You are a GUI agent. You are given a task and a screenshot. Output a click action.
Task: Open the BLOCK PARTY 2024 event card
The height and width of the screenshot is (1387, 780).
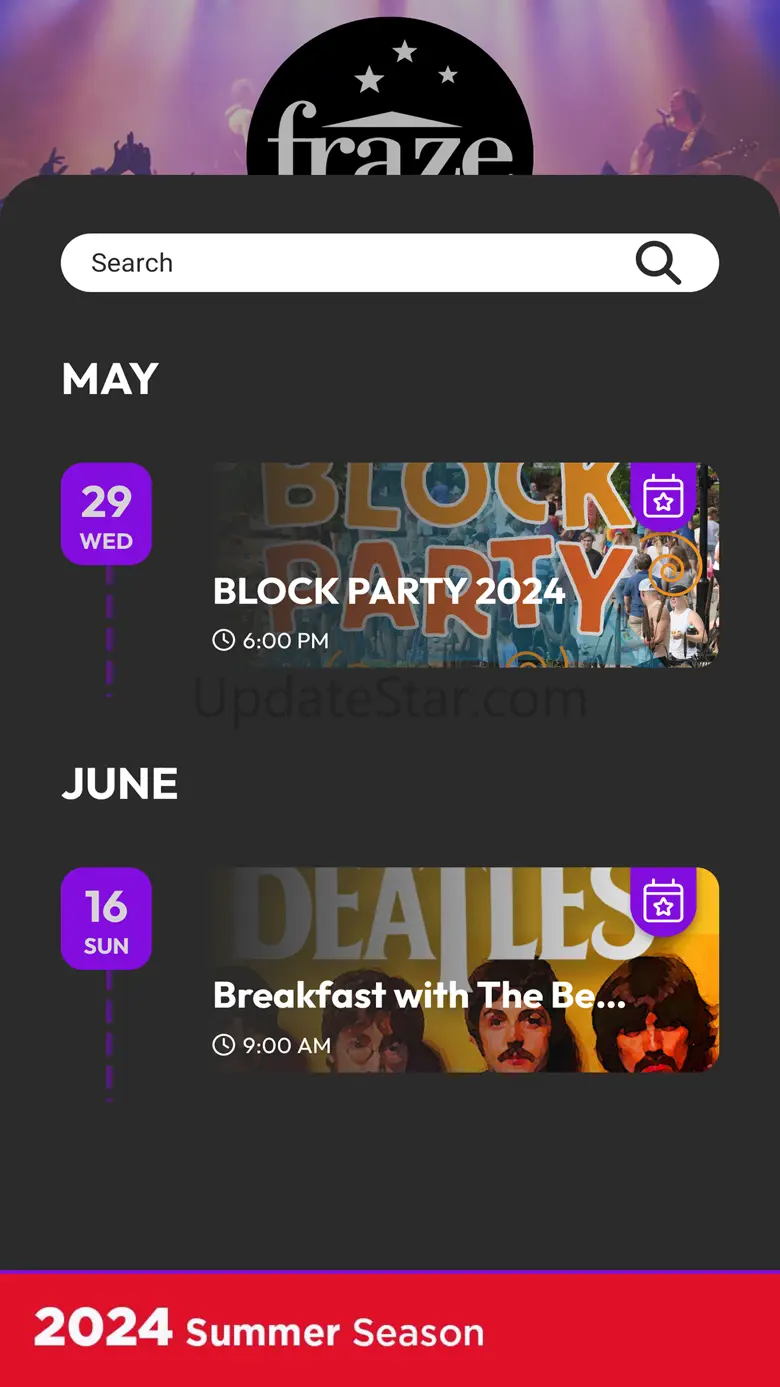(465, 565)
